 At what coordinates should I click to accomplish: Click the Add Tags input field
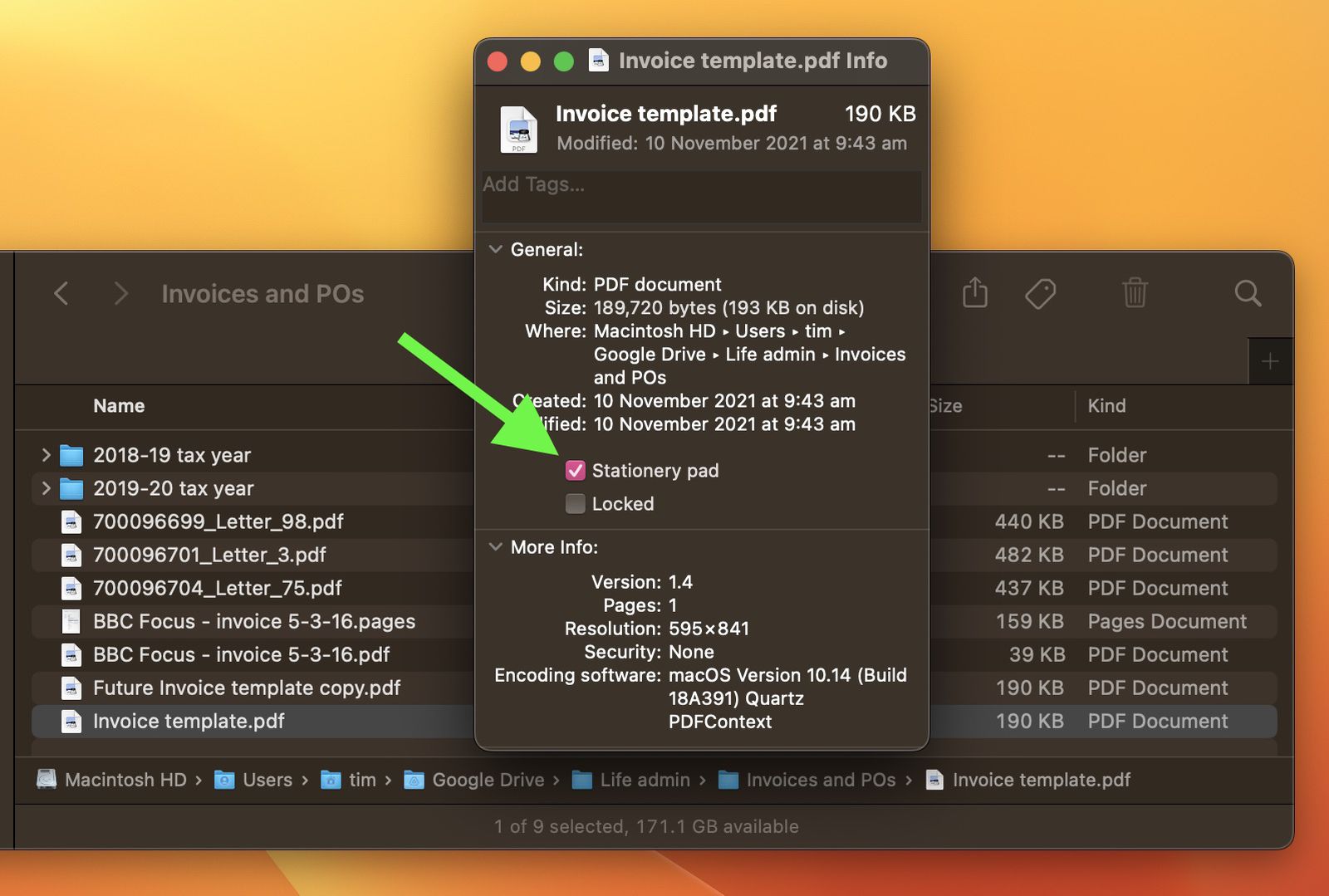[x=702, y=197]
